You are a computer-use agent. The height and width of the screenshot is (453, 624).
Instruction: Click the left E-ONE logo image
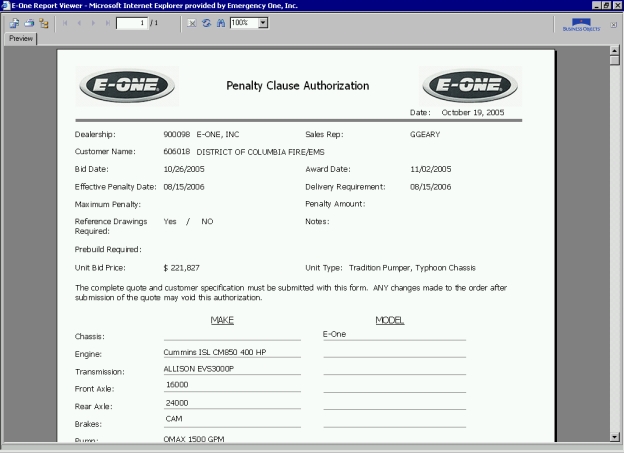127,86
